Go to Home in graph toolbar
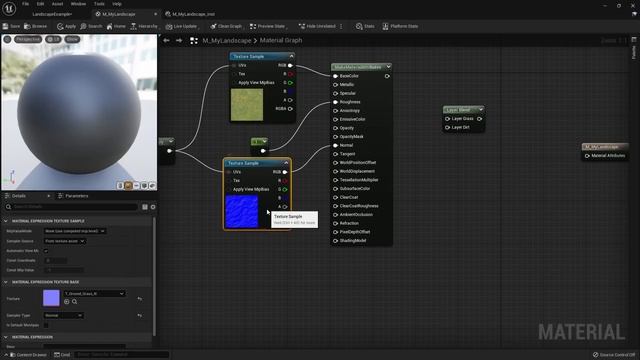Viewport: 640px width, 360px height. [x=116, y=26]
